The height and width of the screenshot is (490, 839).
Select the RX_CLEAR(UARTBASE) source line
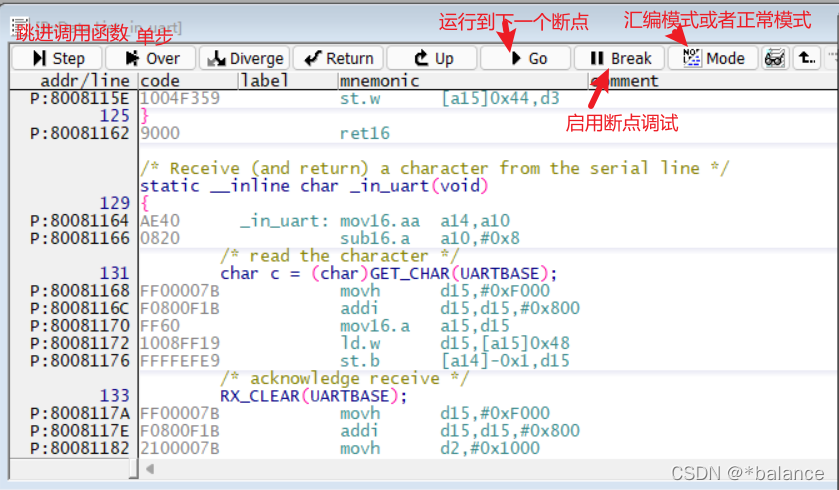[314, 395]
